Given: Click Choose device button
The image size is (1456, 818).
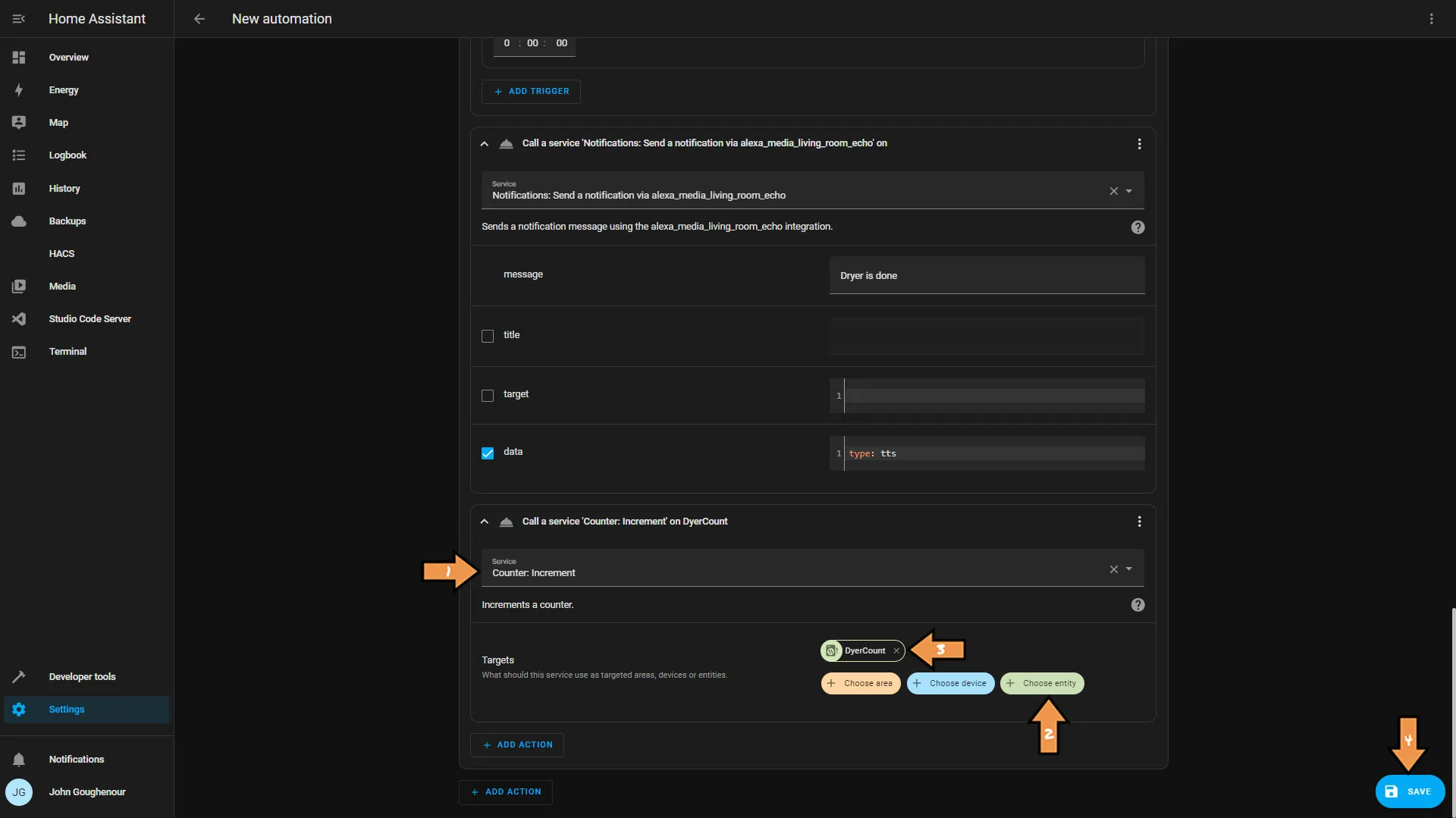Looking at the screenshot, I should [950, 683].
